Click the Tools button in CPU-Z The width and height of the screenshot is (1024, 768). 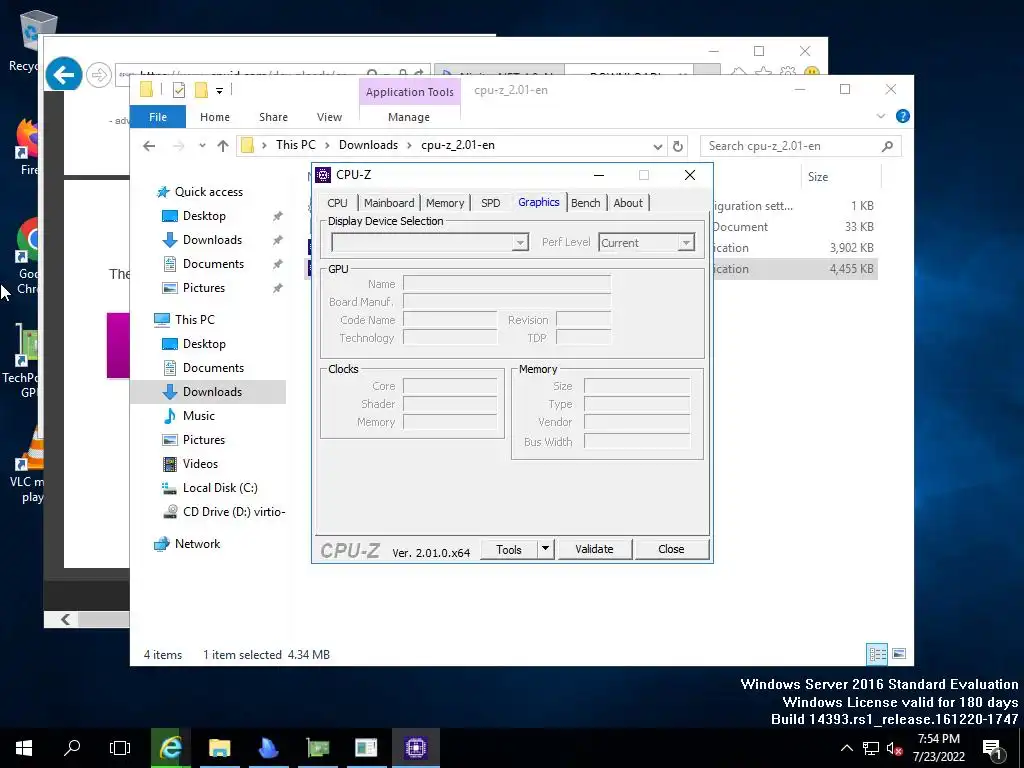coord(509,549)
